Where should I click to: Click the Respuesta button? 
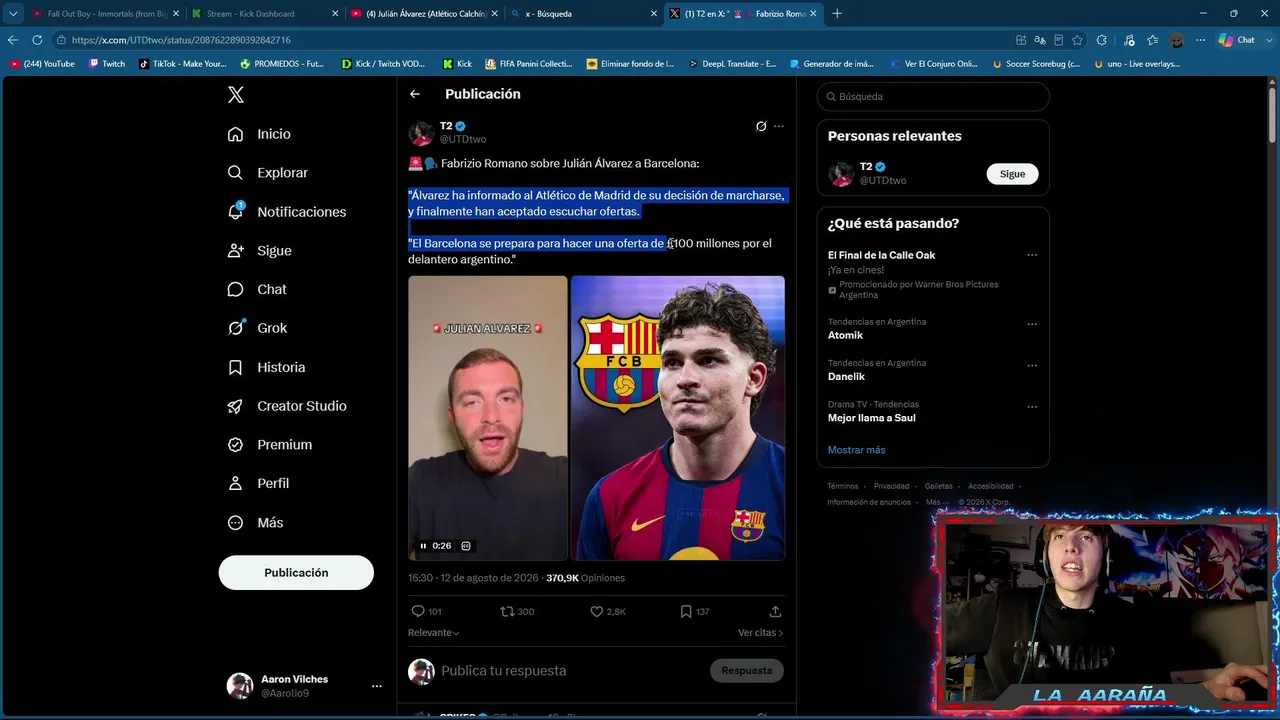click(x=747, y=671)
